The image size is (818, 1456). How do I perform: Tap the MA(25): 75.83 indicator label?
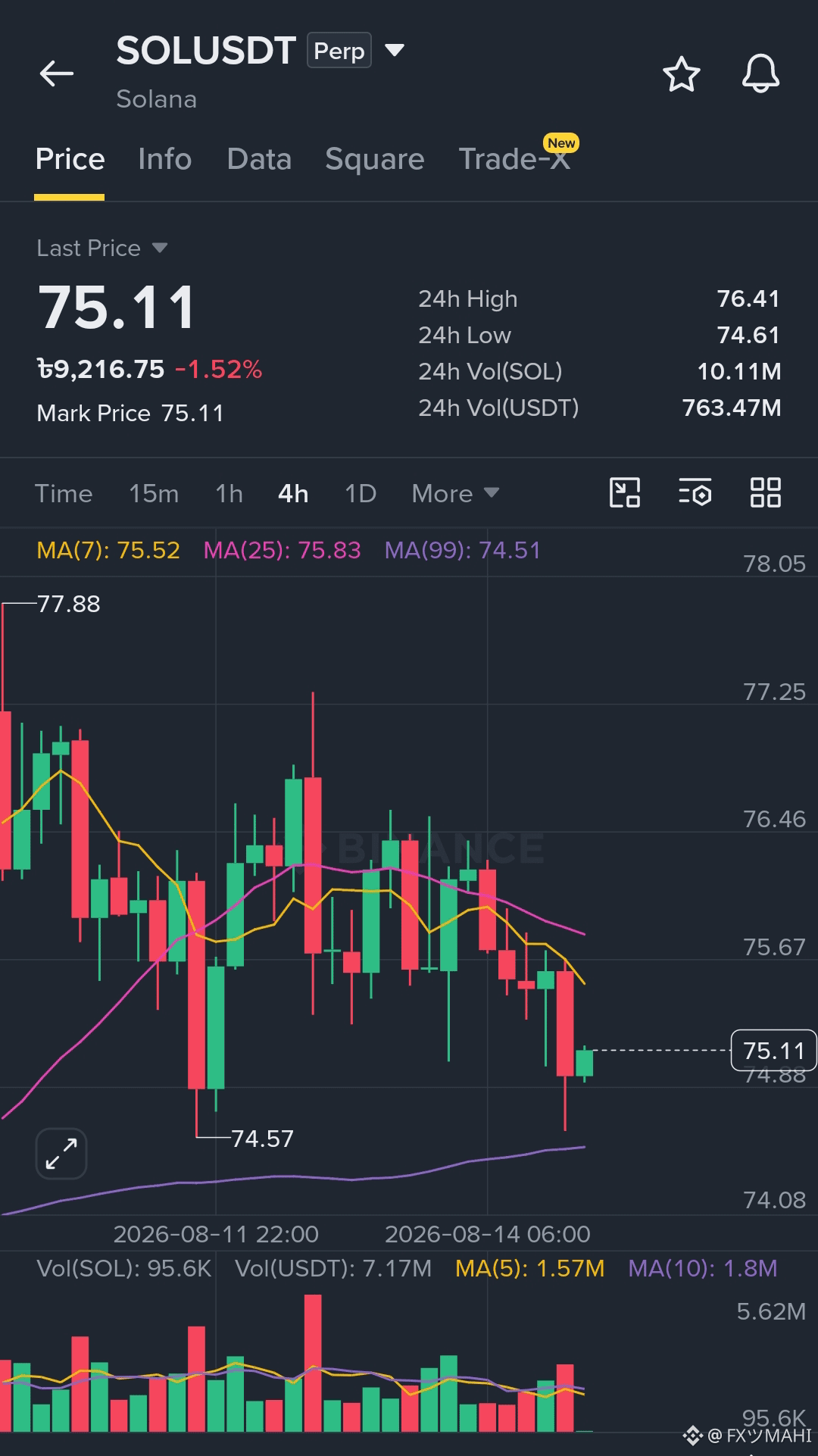pyautogui.click(x=282, y=550)
